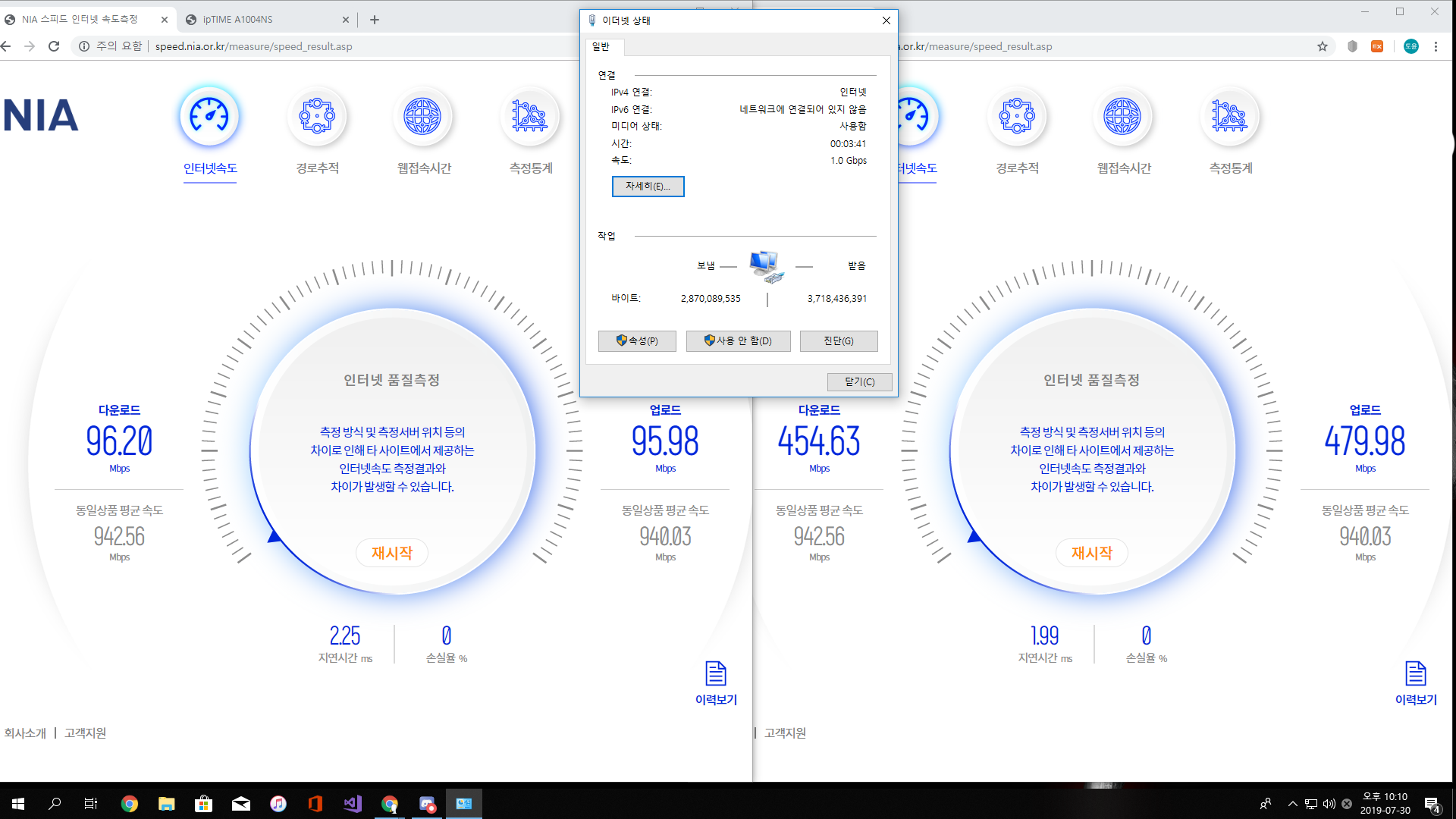Click the 경로추적 icon in the right window
Viewport: 1456px width, 819px height.
pos(1017,116)
